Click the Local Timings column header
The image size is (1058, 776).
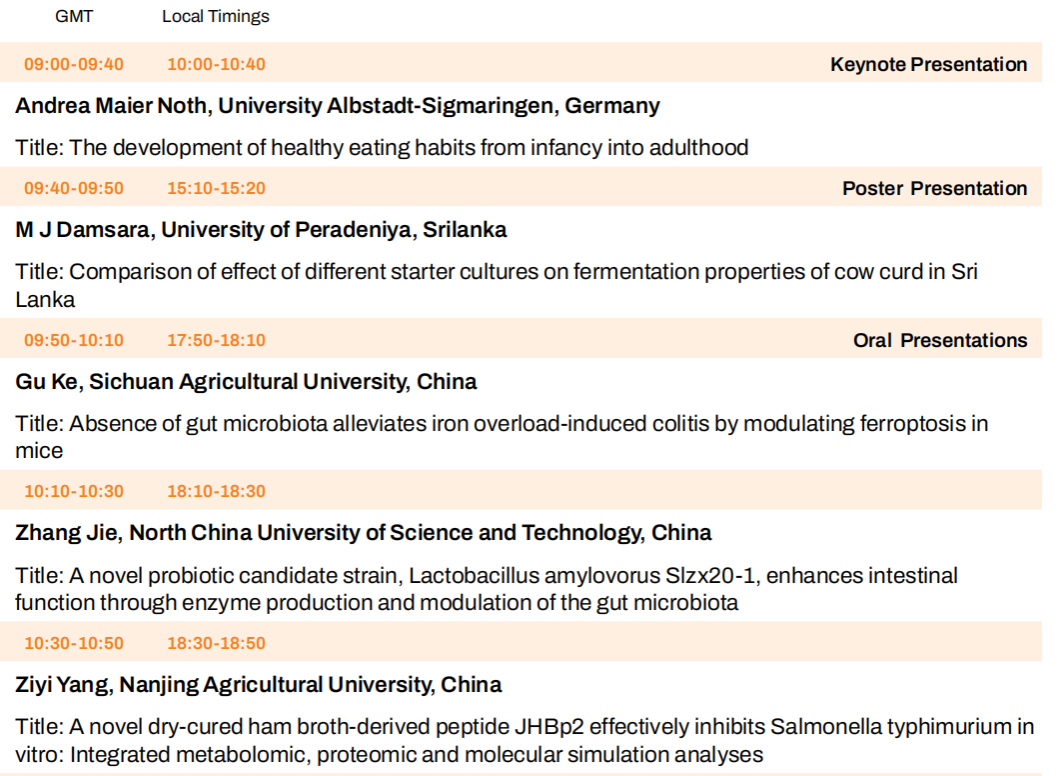[x=215, y=16]
